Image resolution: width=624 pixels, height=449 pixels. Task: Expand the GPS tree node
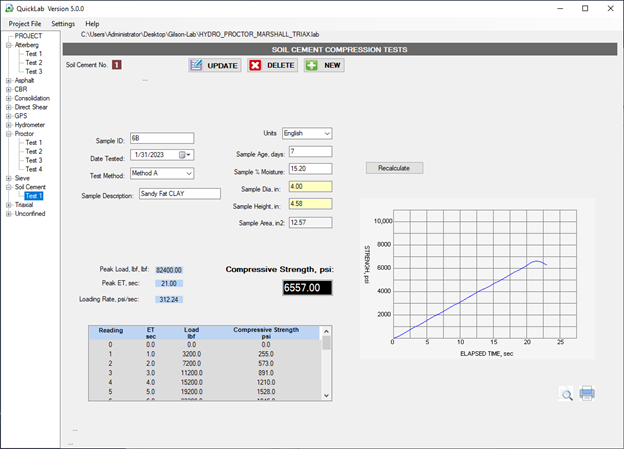[x=9, y=116]
